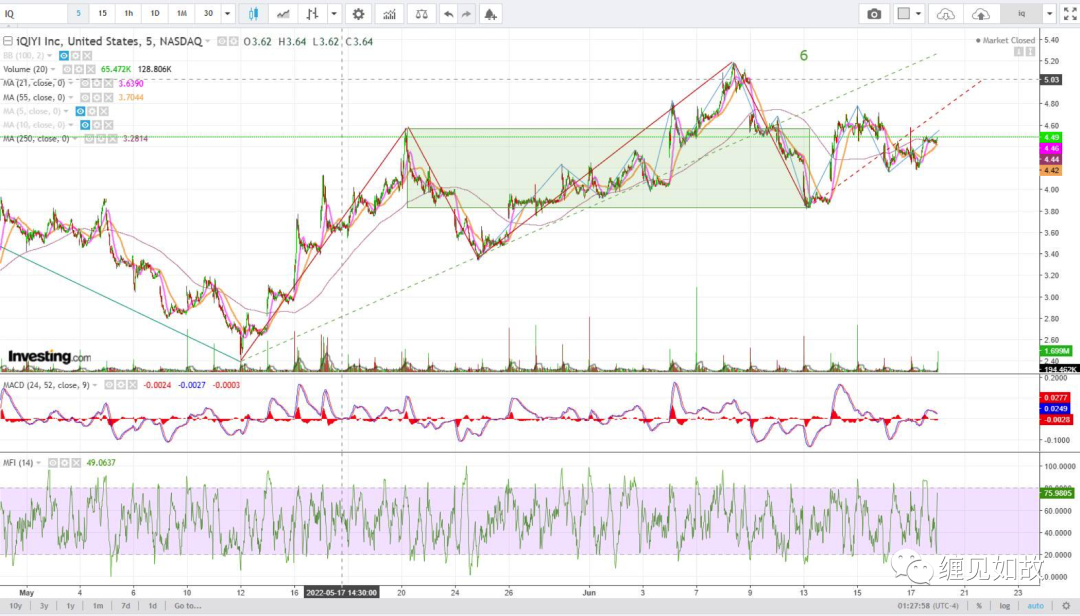This screenshot has width=1080, height=616.
Task: Select the 15 minute interval
Action: click(102, 14)
